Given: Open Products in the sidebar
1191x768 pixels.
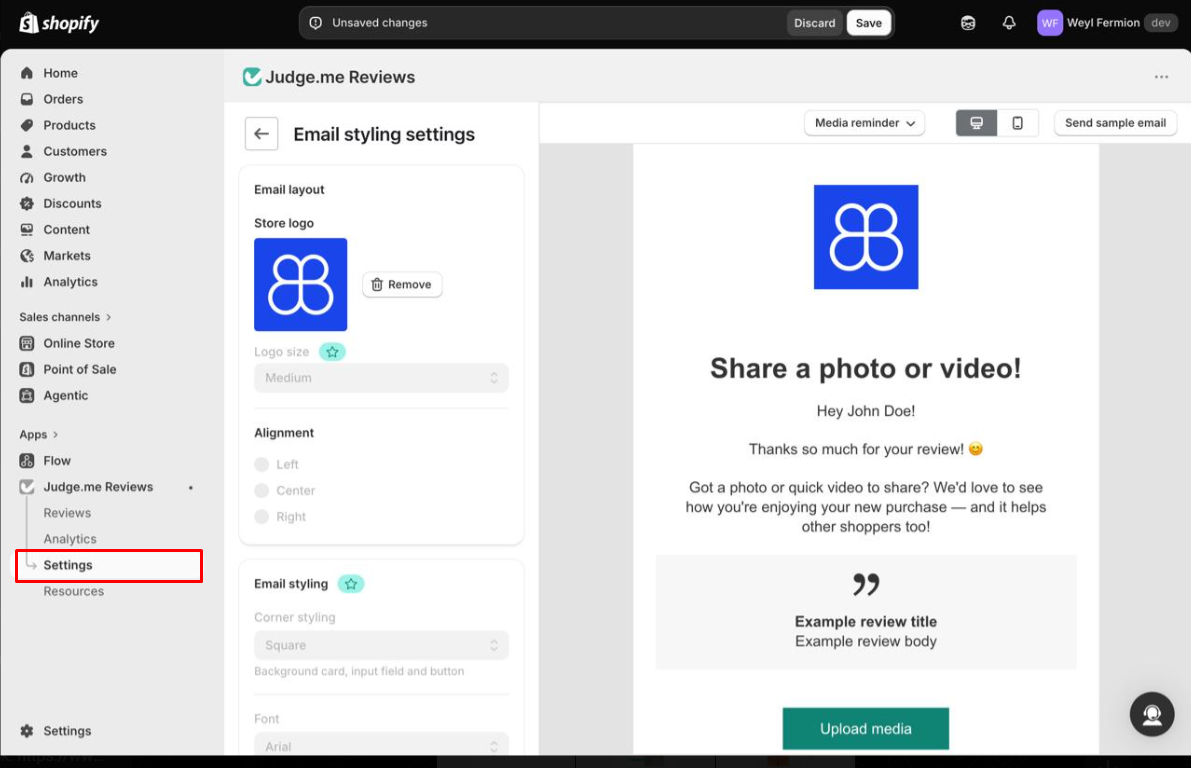Looking at the screenshot, I should tap(69, 125).
